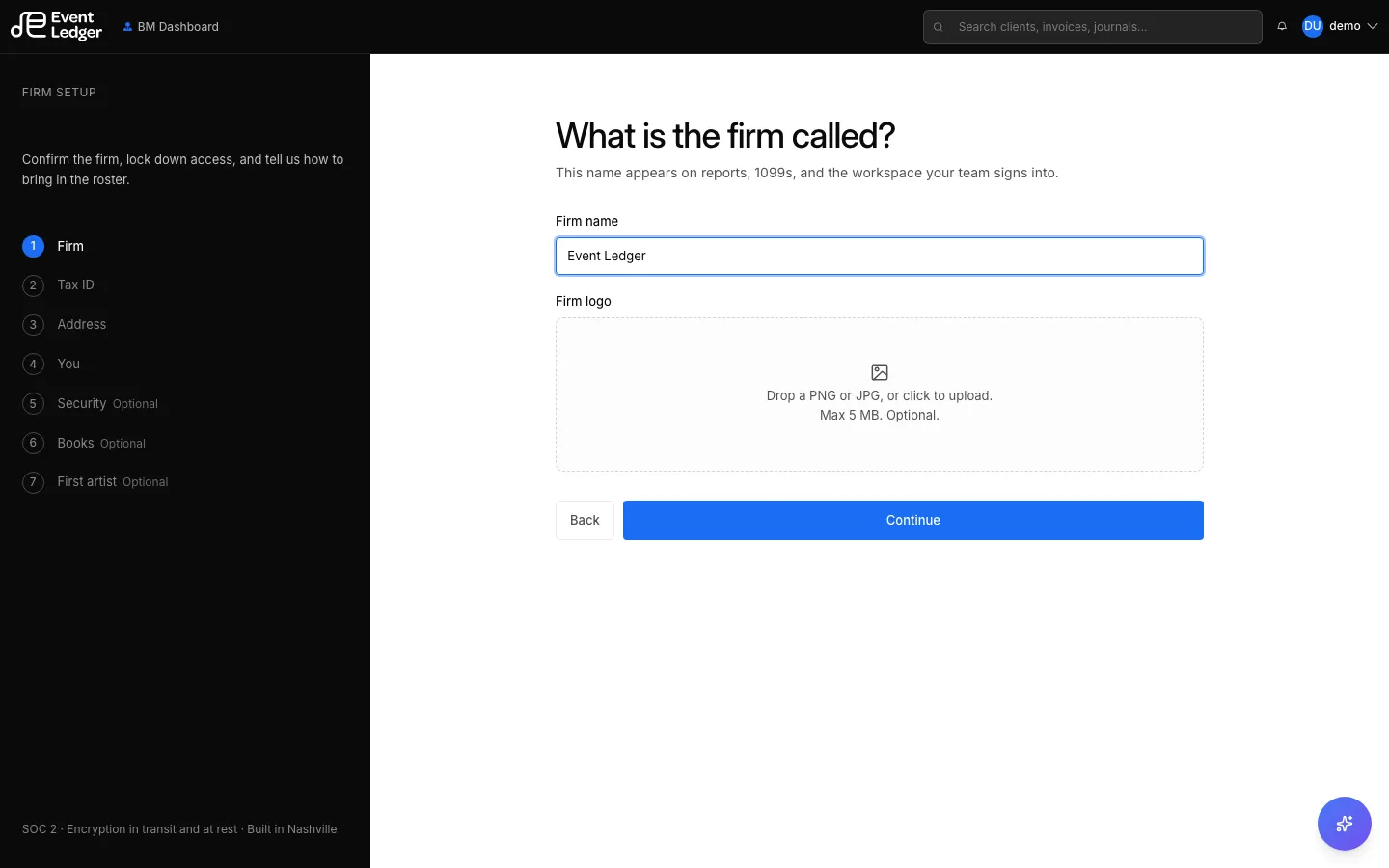
Task: Select step 2 circle for Tax ID
Action: pyautogui.click(x=33, y=285)
